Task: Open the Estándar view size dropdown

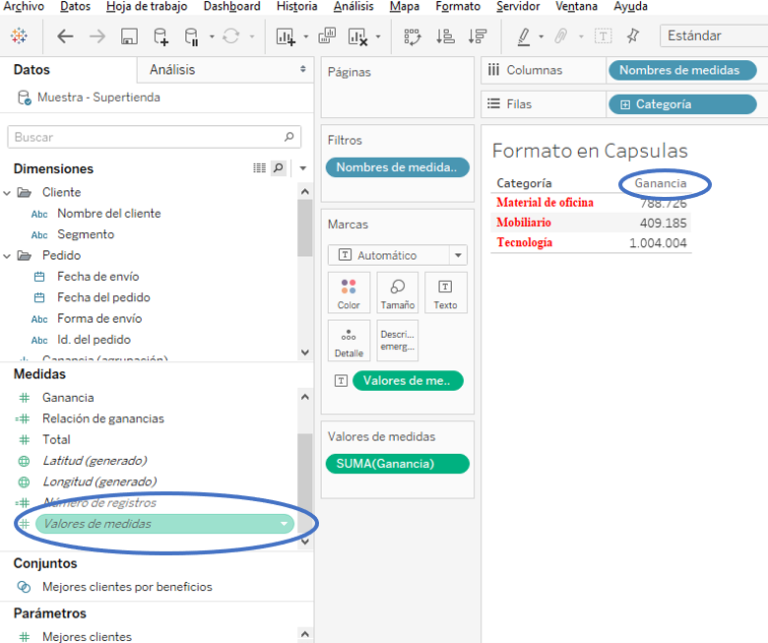Action: 712,36
